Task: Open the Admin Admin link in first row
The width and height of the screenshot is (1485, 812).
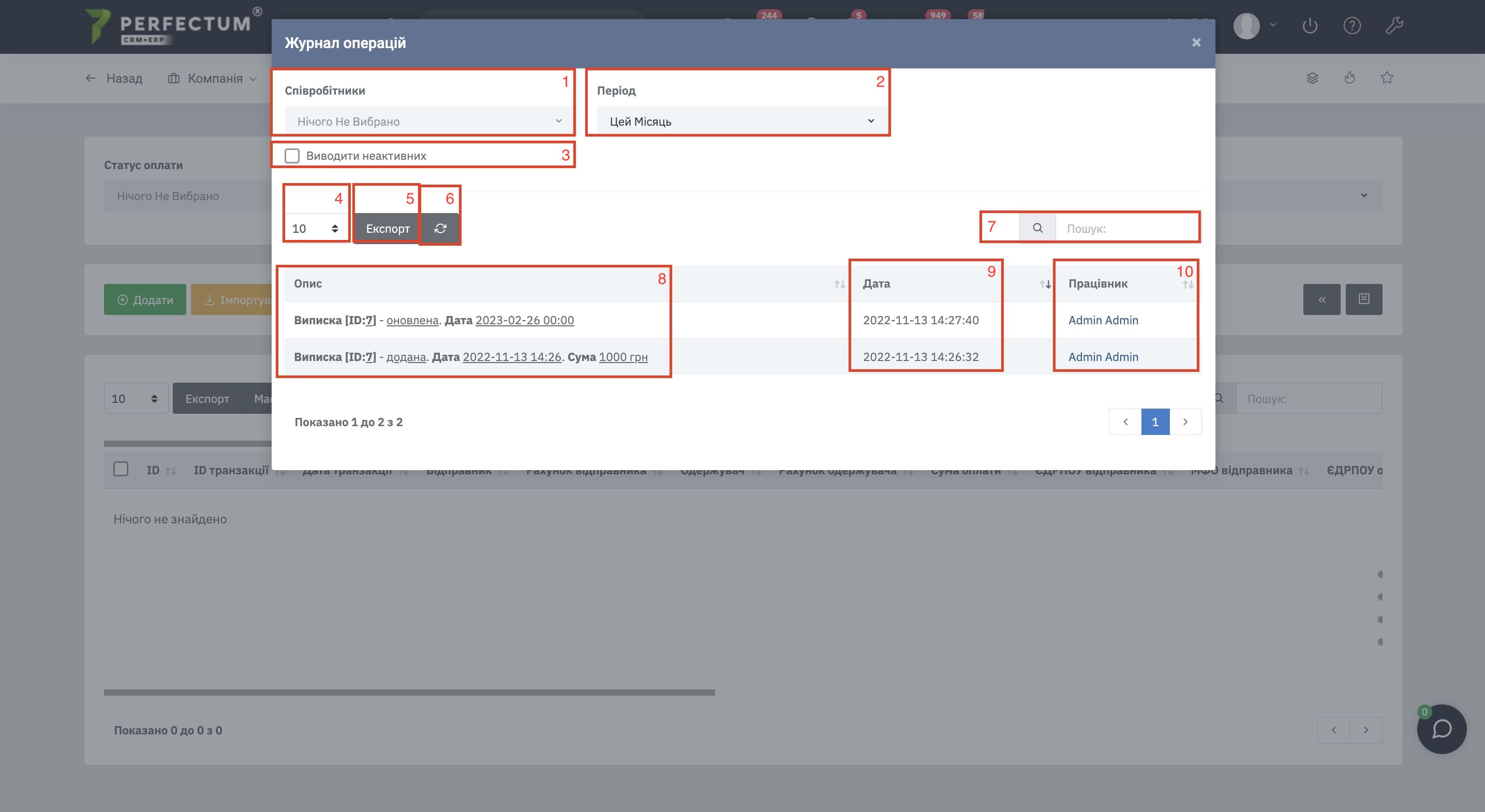Action: tap(1103, 321)
